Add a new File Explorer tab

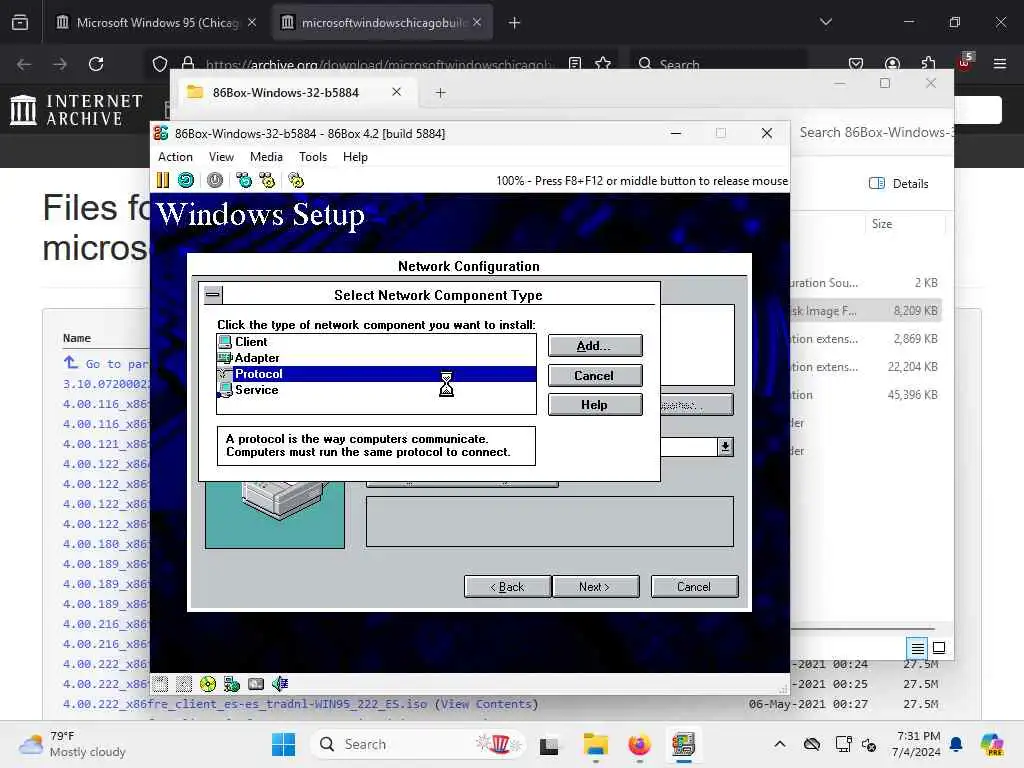[x=441, y=93]
